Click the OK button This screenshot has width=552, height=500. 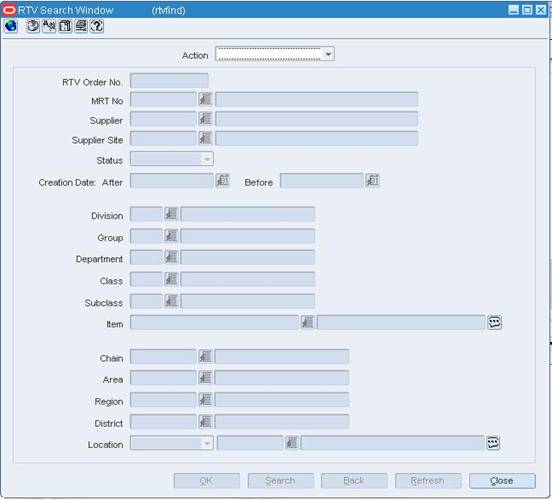point(207,481)
